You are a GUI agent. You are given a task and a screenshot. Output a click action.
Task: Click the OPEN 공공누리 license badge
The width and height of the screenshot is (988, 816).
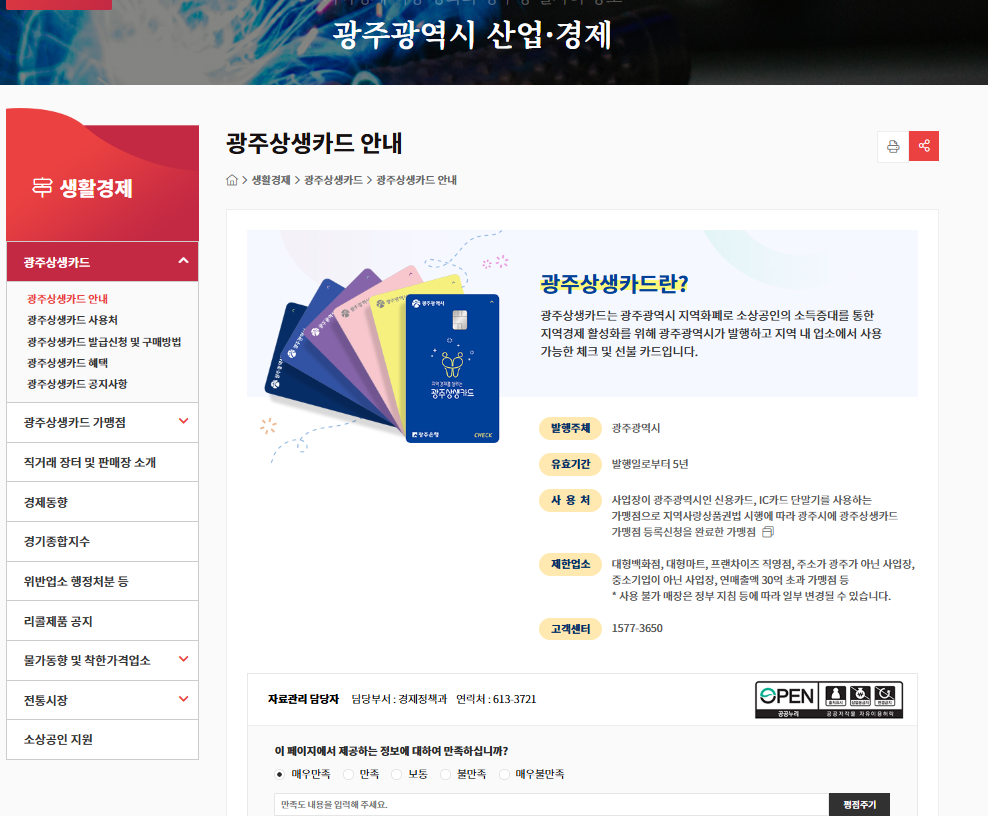point(829,699)
